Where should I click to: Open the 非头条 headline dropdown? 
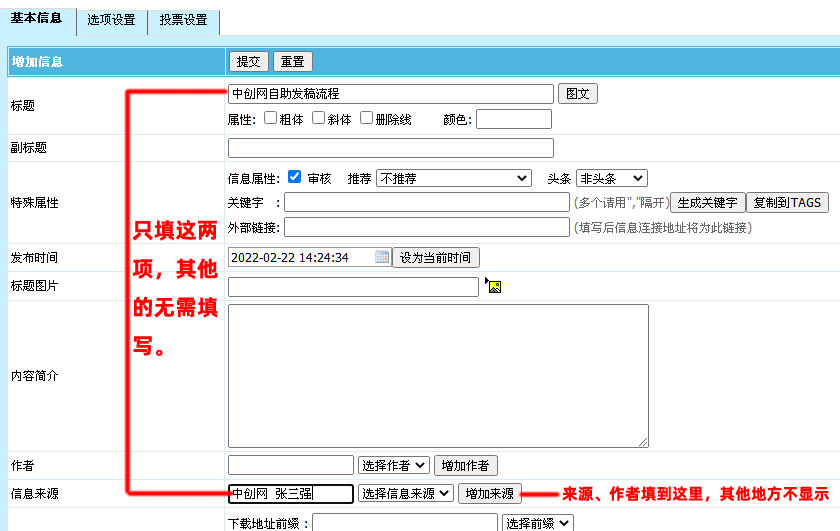tap(612, 178)
